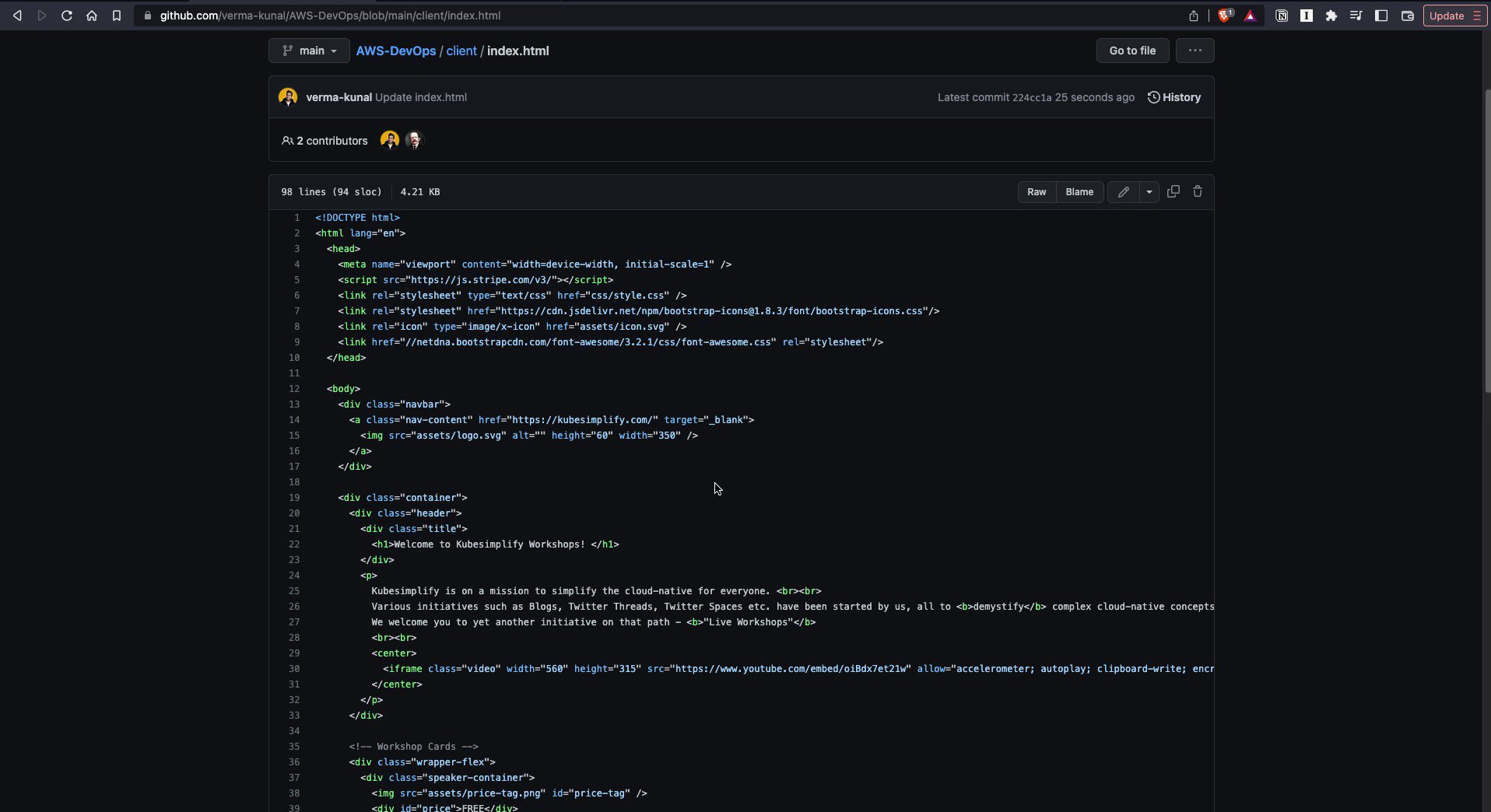Open the Notion browser extension
The height and width of the screenshot is (812, 1491).
(x=1282, y=15)
